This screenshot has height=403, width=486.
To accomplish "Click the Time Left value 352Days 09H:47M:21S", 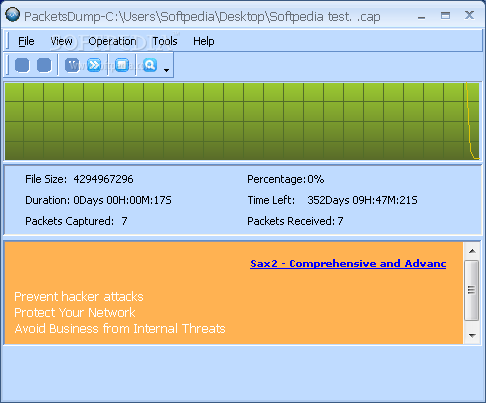I will pyautogui.click(x=362, y=200).
